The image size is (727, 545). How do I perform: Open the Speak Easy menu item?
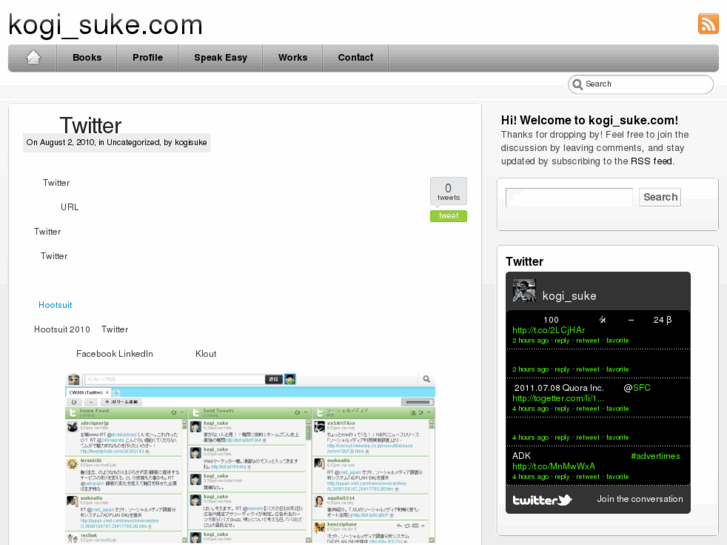[x=220, y=58]
